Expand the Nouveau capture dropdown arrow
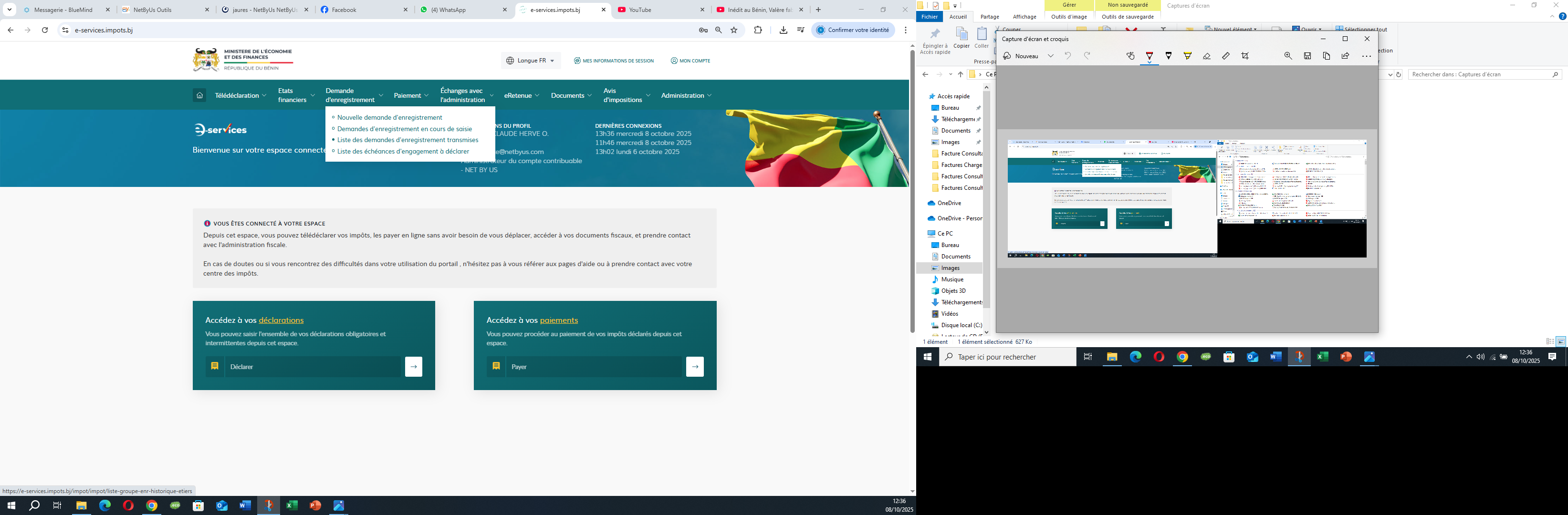The height and width of the screenshot is (515, 1568). pyautogui.click(x=1051, y=56)
